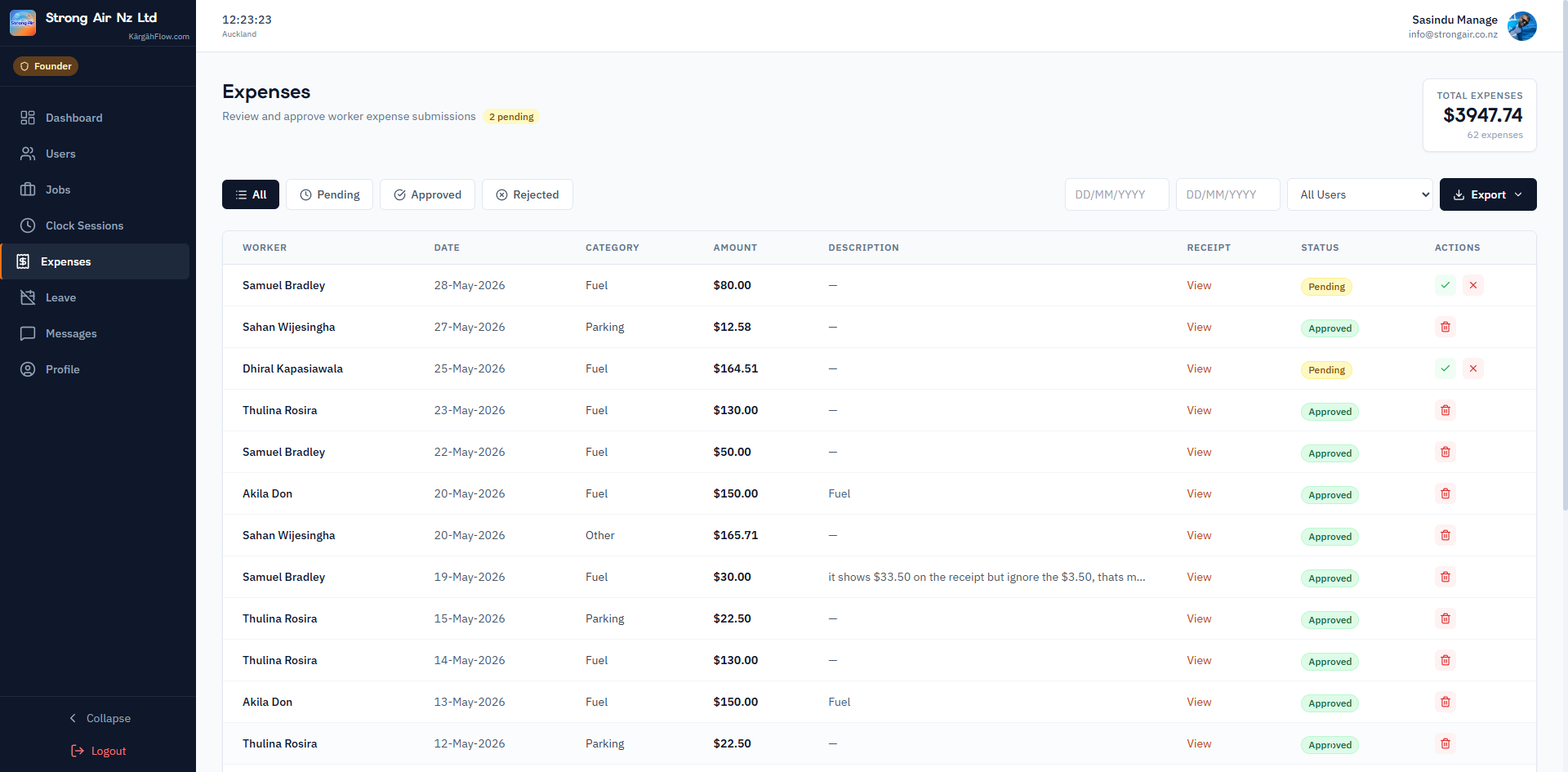The image size is (1568, 772).
Task: Click the Total Expenses summary card
Action: [1480, 115]
